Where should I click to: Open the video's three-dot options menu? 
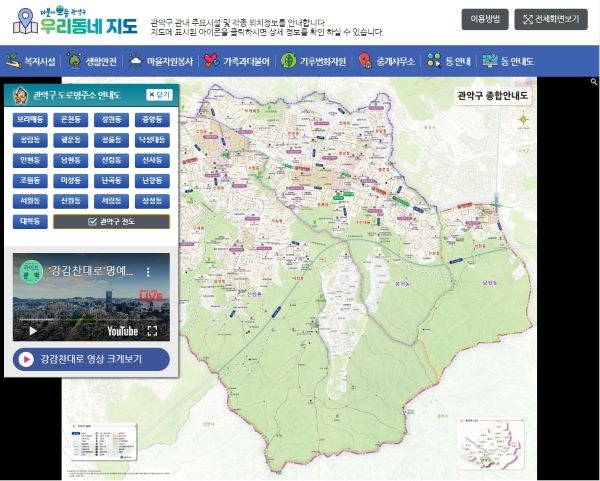click(152, 271)
